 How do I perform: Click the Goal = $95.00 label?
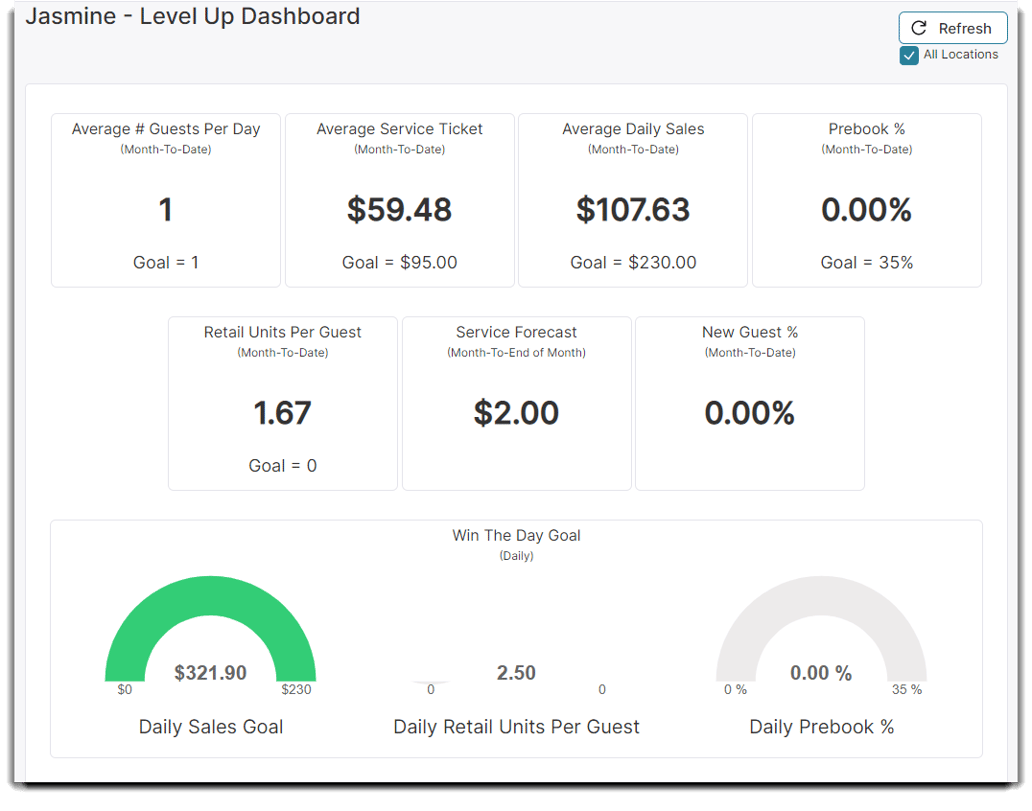pyautogui.click(x=399, y=262)
